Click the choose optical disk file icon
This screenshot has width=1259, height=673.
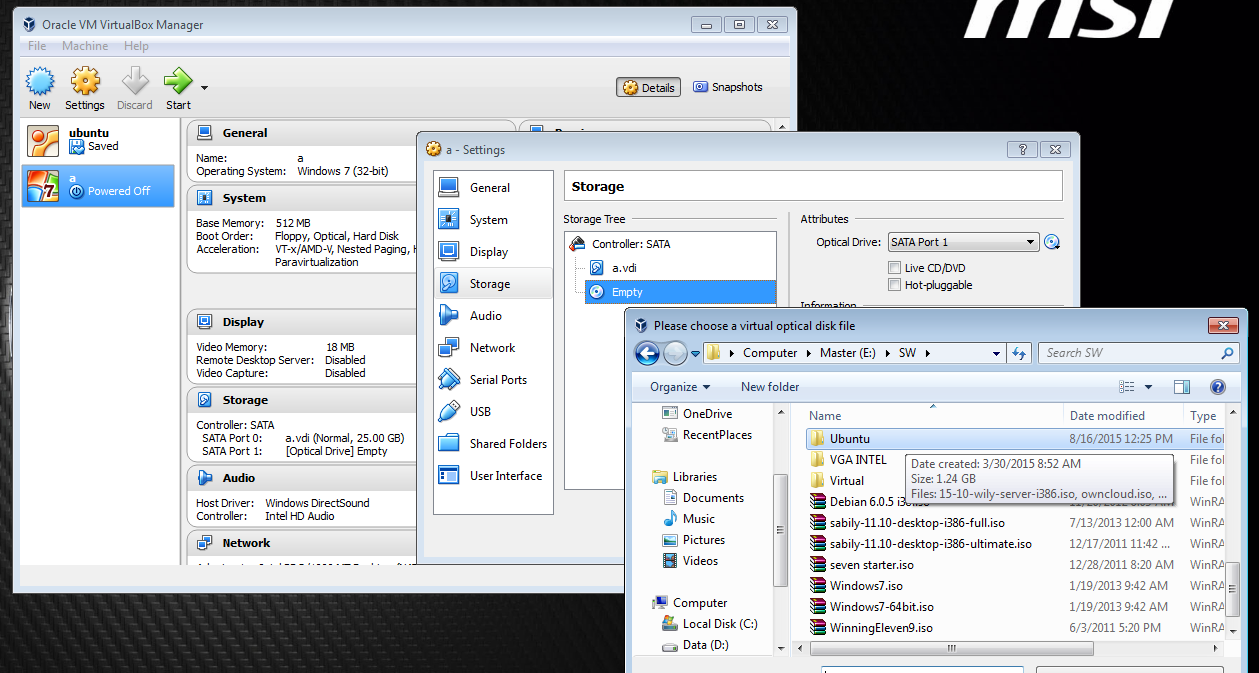click(x=1051, y=242)
